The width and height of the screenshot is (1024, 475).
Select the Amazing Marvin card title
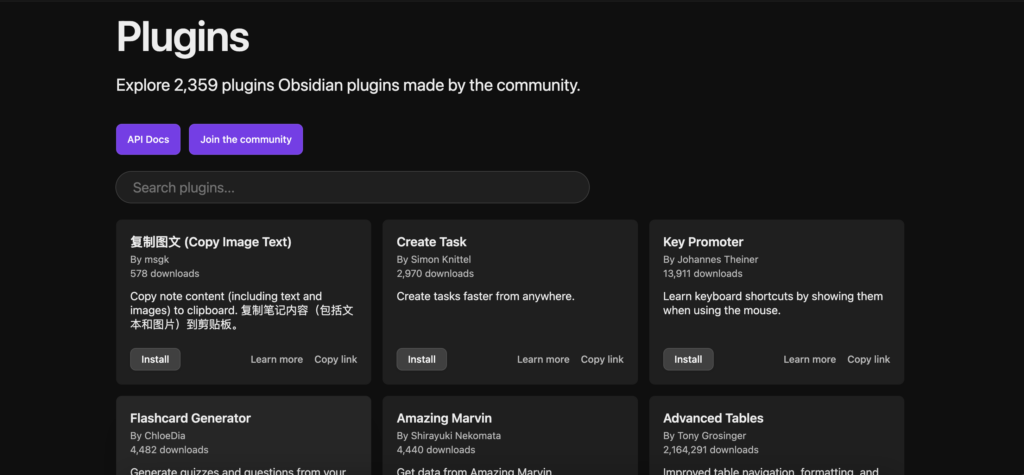tap(444, 418)
